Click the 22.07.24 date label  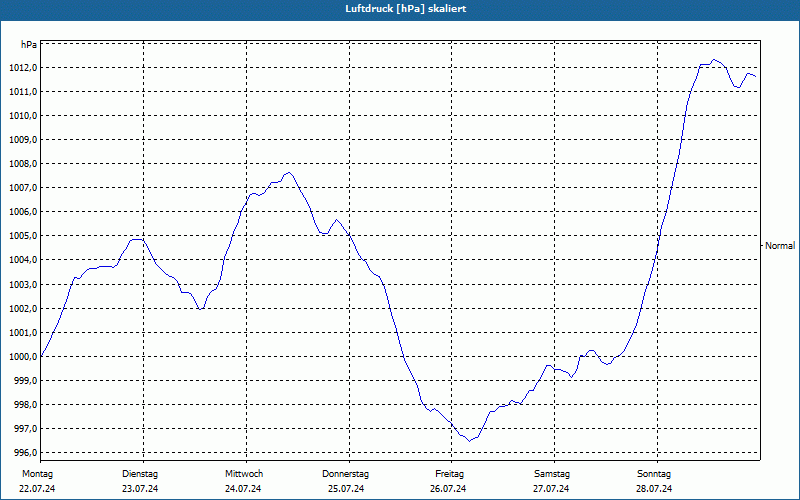37,489
